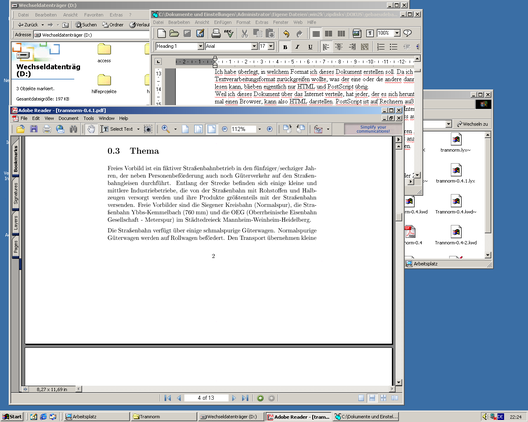Screen dimensions: 528x422
Task: Open the binoculars search in Adobe Reader
Action: (x=73, y=129)
